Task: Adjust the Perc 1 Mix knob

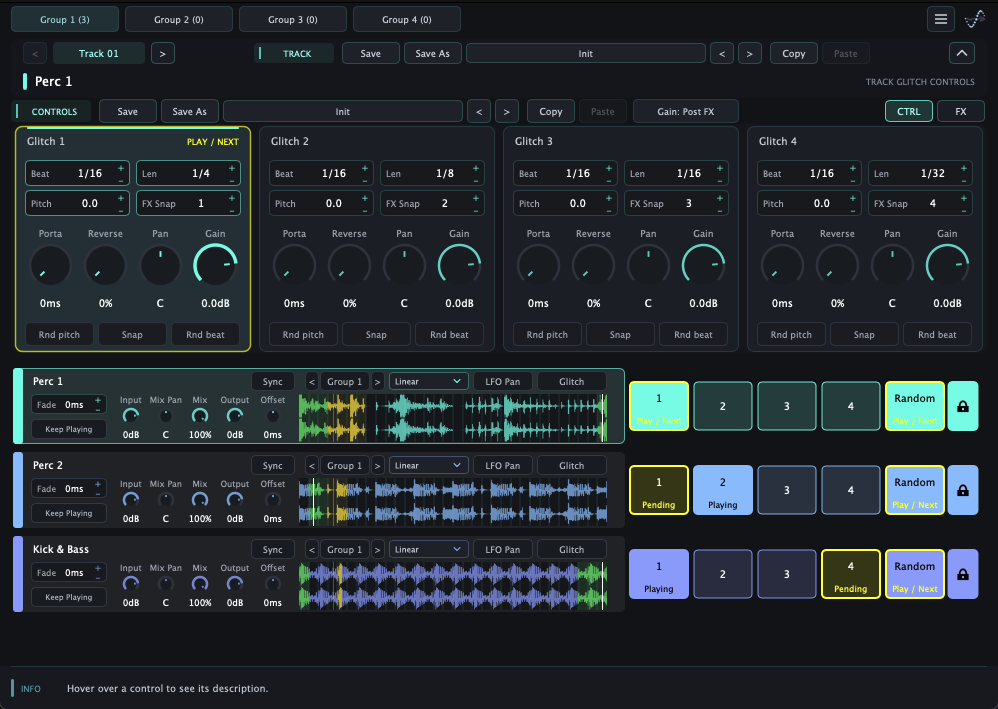Action: [200, 416]
